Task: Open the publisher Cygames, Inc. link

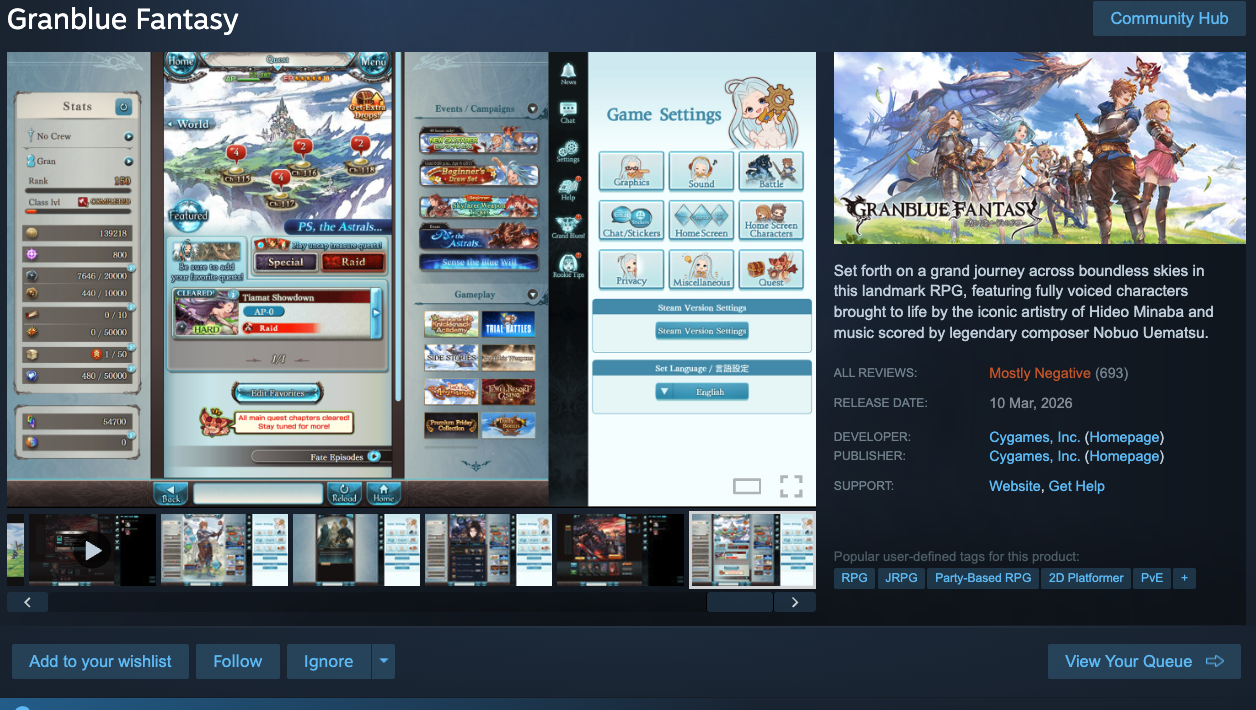Action: click(1034, 456)
